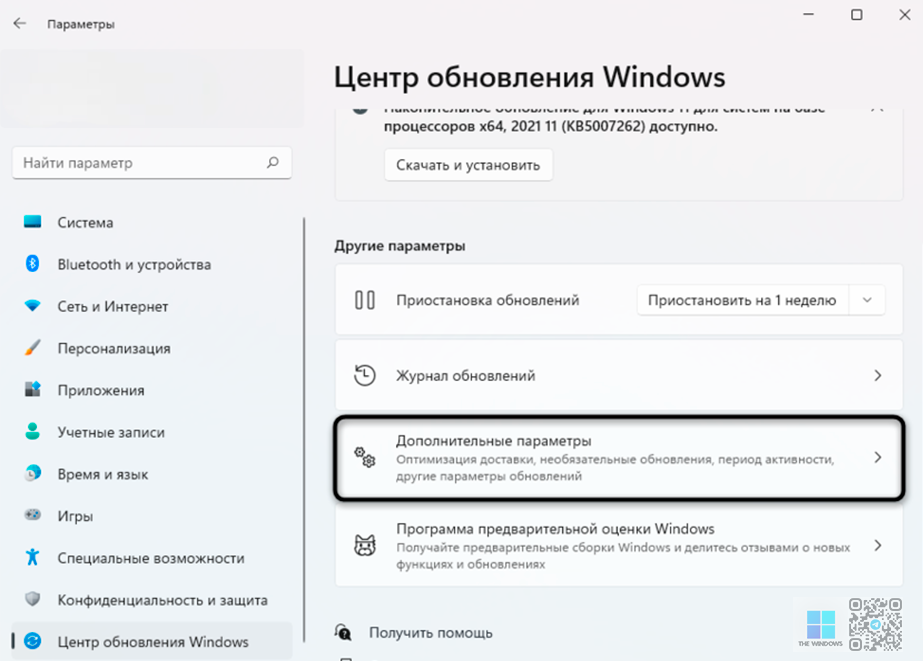Open Журнал обновлений
Screen dimensions: 923x661
[619, 375]
